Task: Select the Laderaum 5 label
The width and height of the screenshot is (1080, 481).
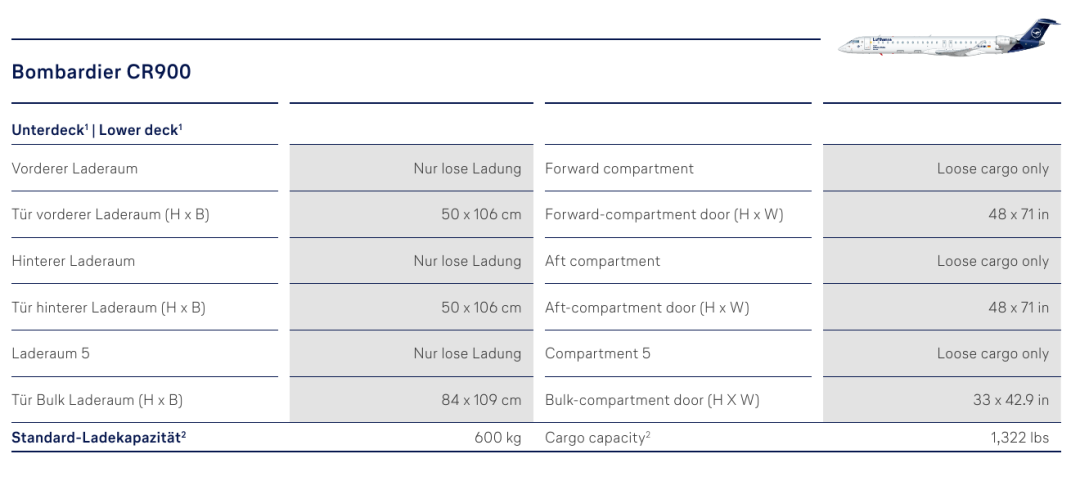Action: [50, 354]
